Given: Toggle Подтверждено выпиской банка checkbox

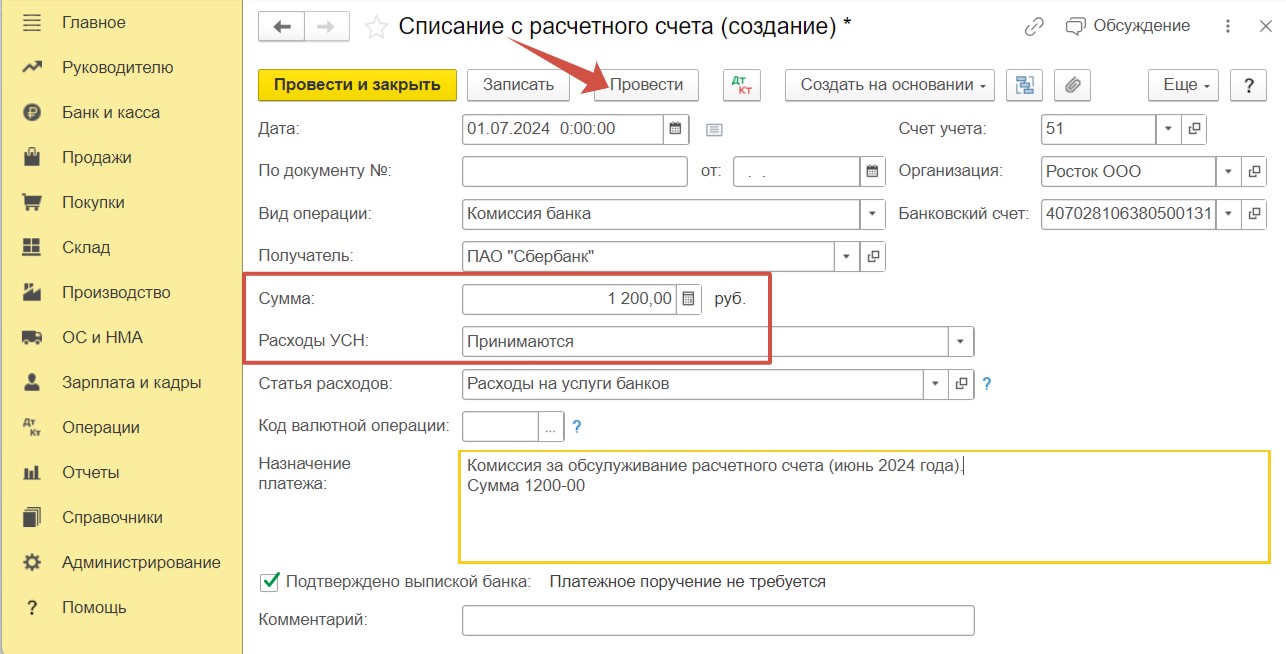Looking at the screenshot, I should coord(269,581).
